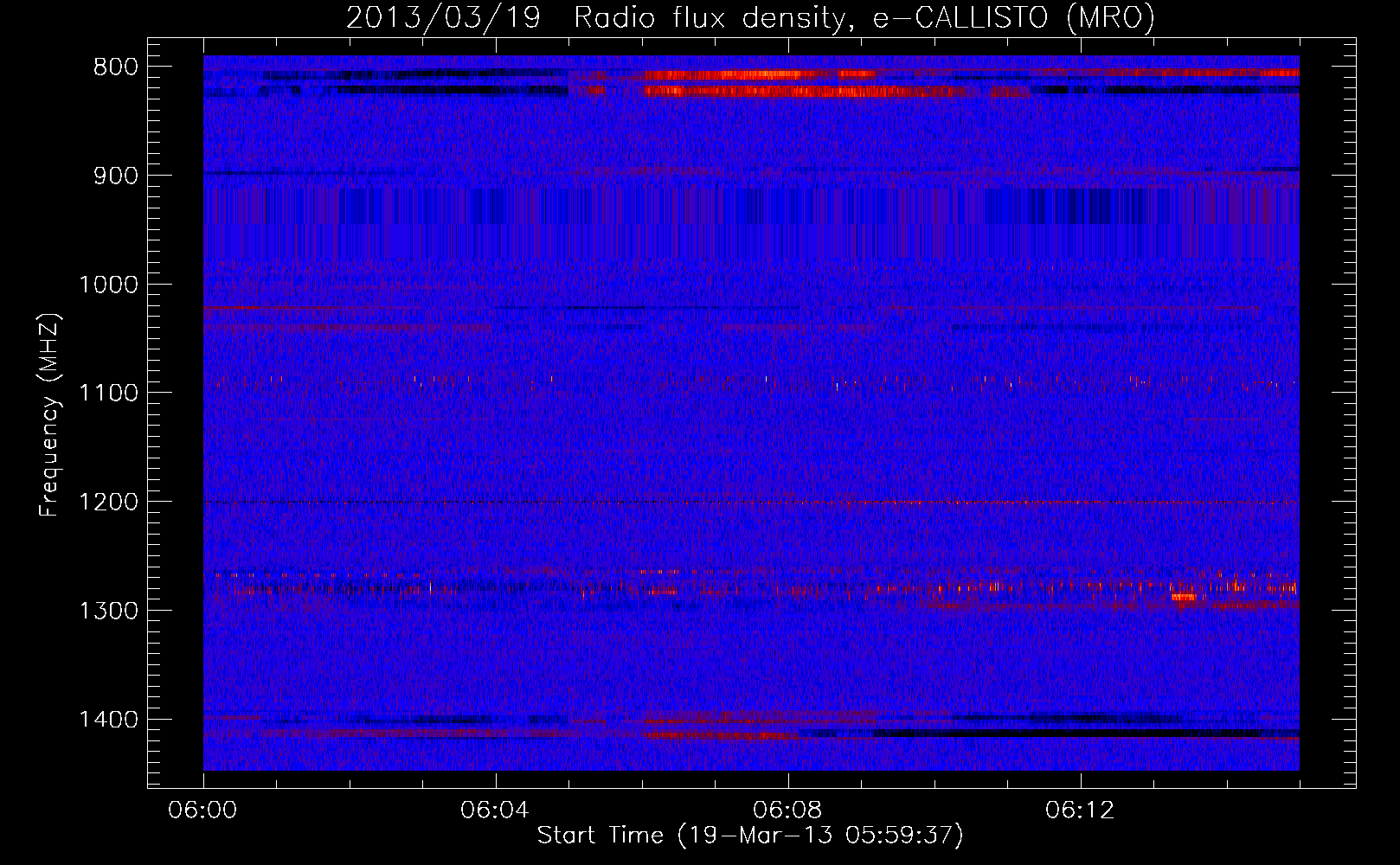The height and width of the screenshot is (865, 1400).
Task: Click the 06:12 time tick label
Action: pyautogui.click(x=1080, y=811)
